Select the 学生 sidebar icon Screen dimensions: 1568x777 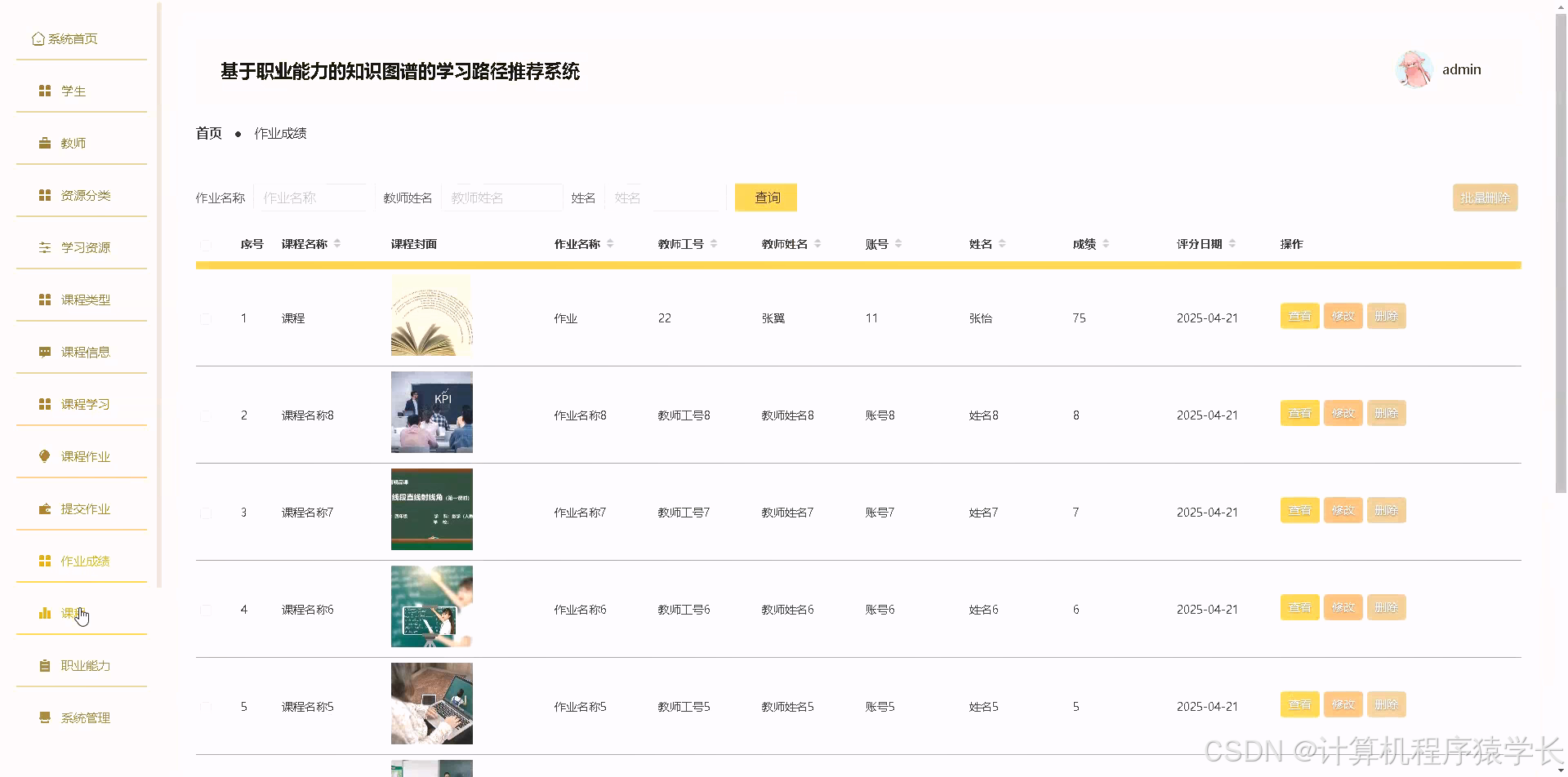coord(44,90)
